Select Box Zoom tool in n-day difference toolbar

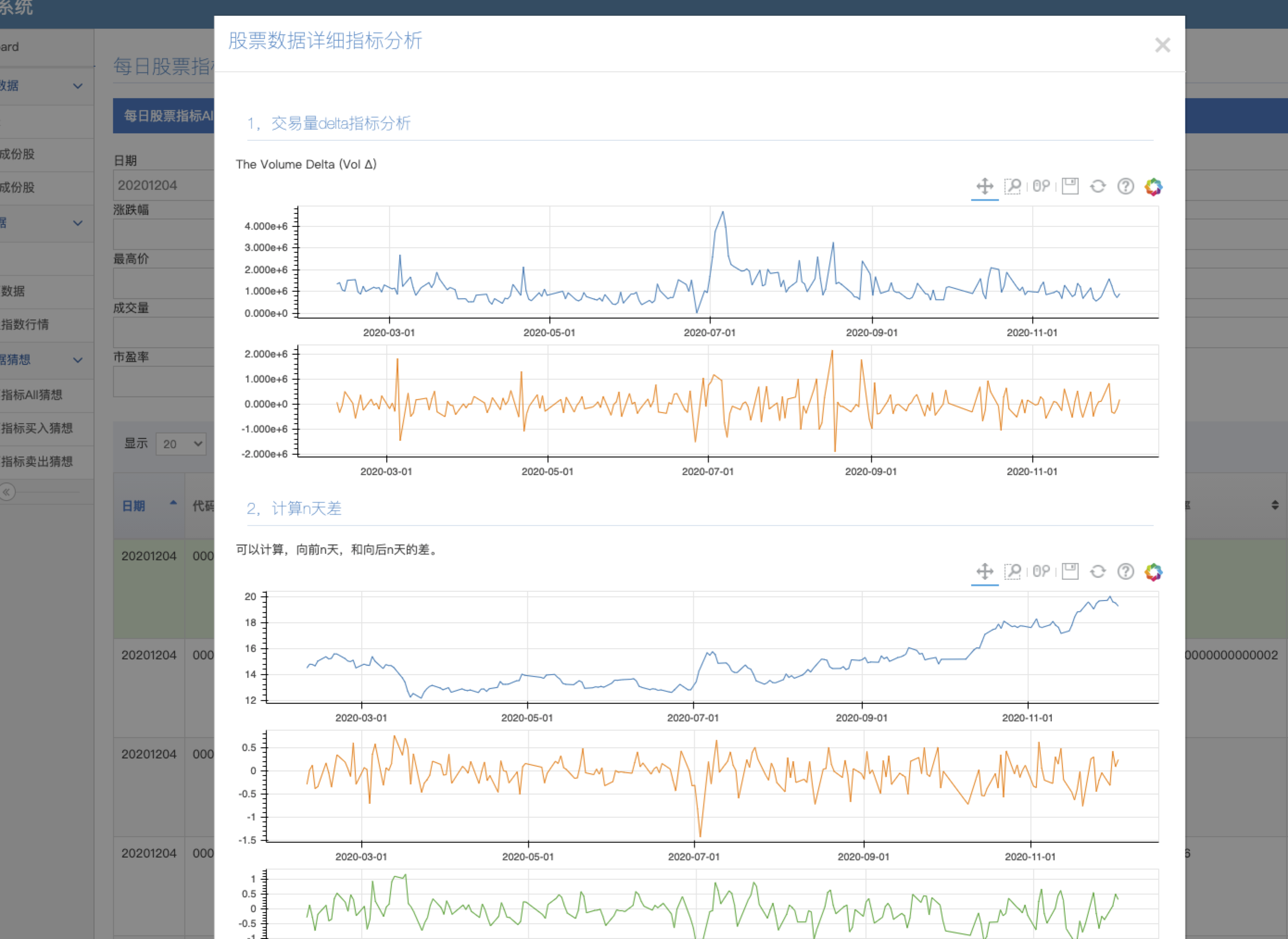tap(1012, 571)
